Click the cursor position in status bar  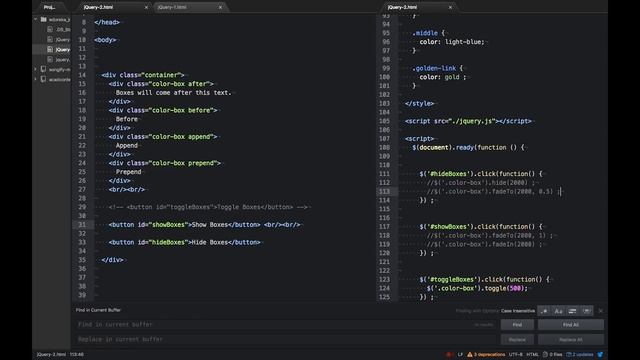pyautogui.click(x=77, y=354)
